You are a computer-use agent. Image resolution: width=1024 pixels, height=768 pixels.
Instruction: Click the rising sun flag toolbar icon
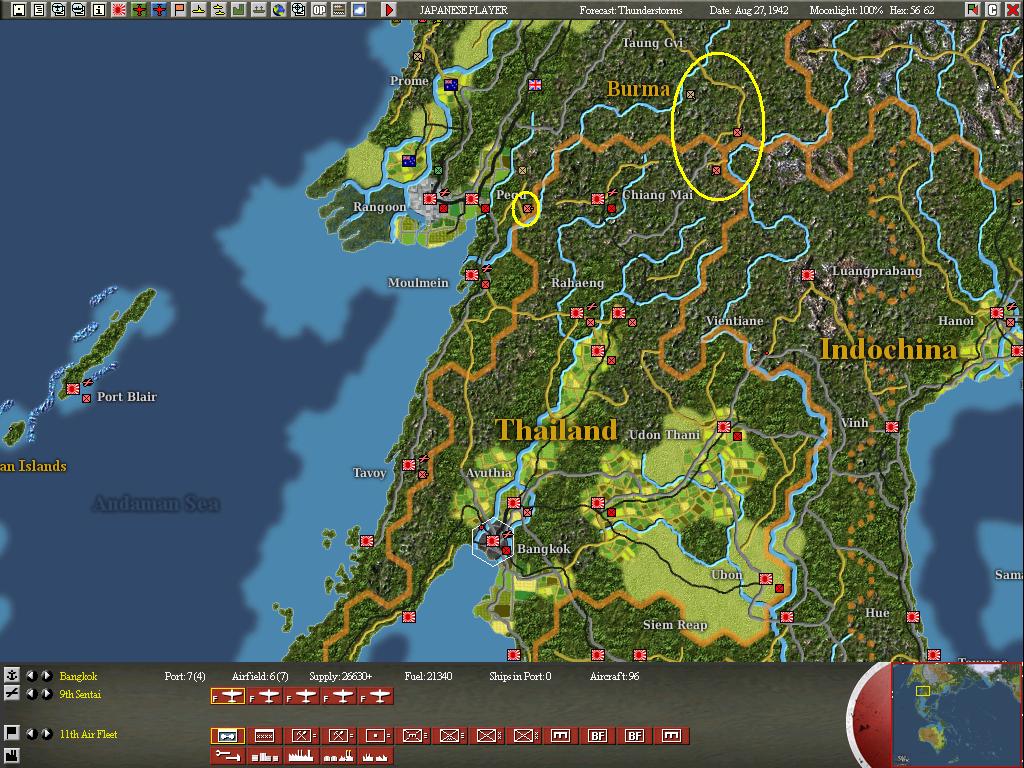(x=119, y=10)
